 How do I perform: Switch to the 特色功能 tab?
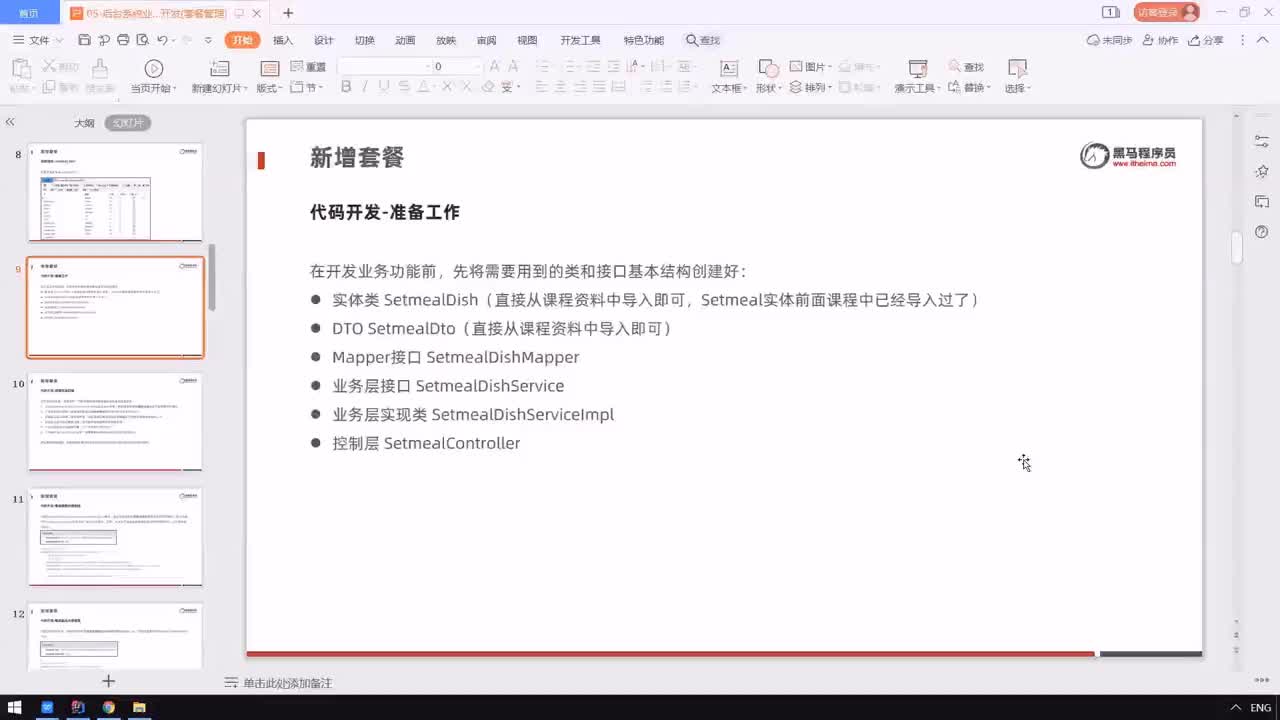643,40
